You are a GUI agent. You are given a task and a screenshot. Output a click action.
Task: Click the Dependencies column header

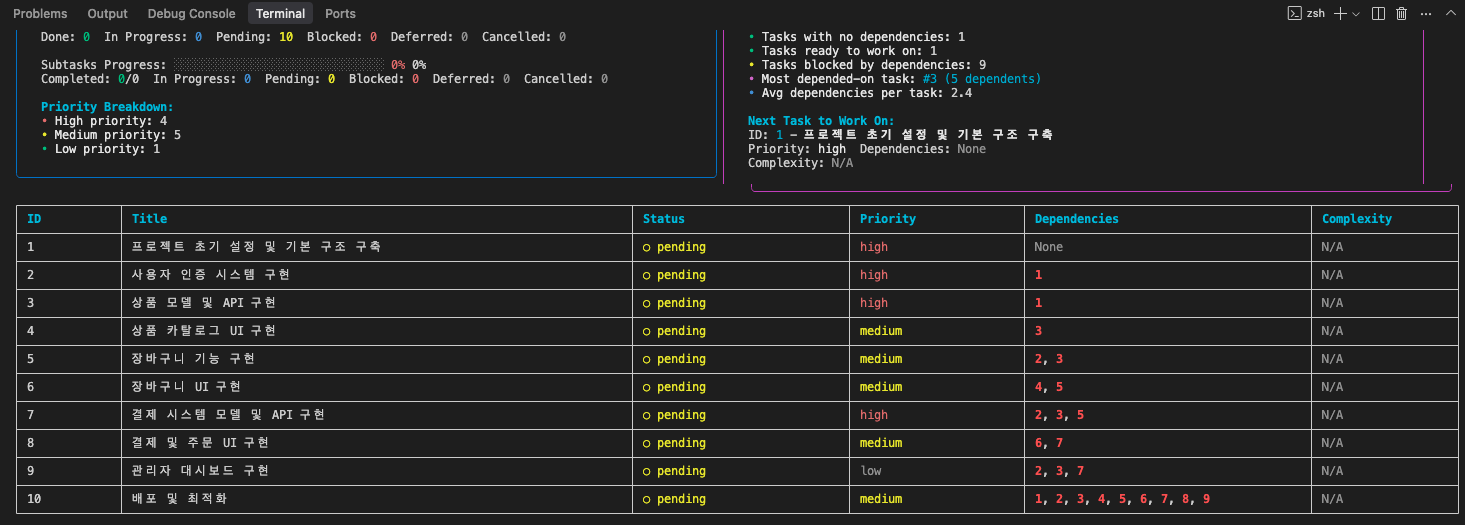pos(1076,218)
